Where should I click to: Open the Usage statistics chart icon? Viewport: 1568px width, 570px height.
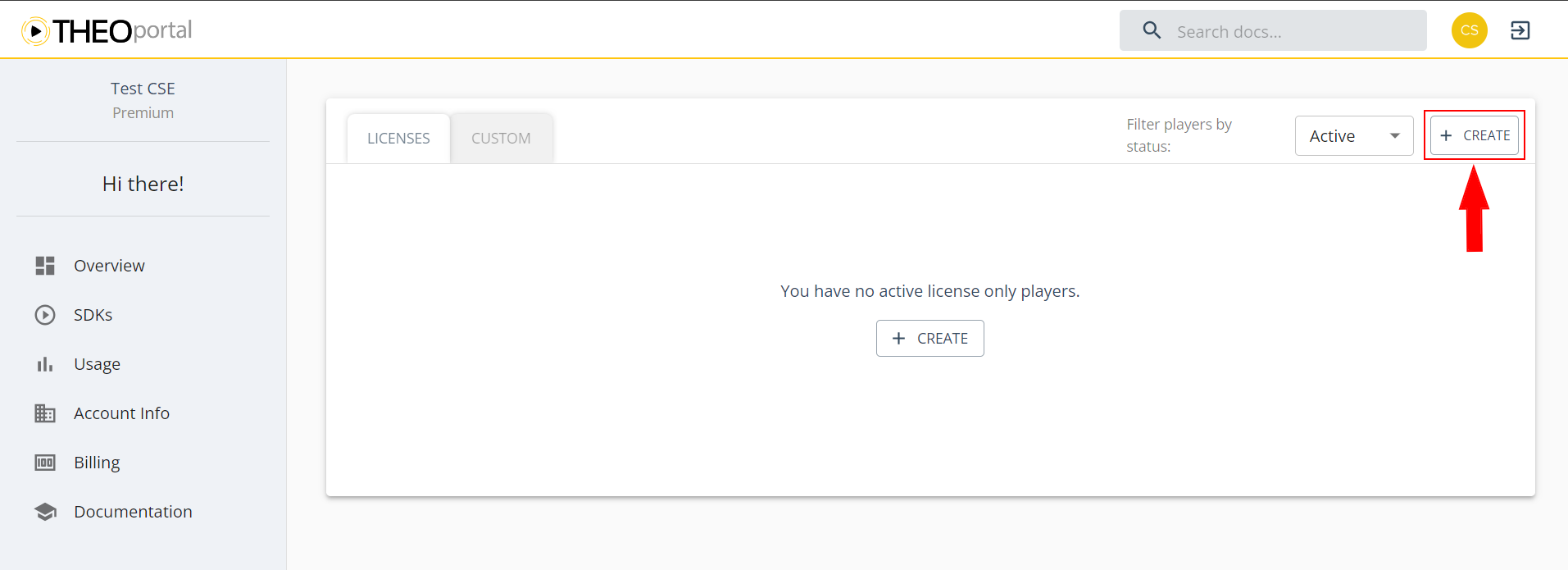[45, 363]
